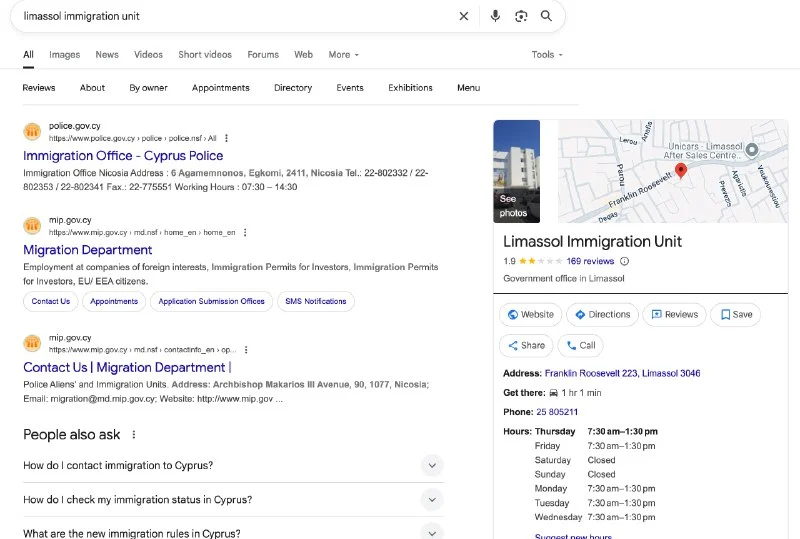Image resolution: width=800 pixels, height=539 pixels.
Task: Open the See photos building thumbnail
Action: coord(516,171)
